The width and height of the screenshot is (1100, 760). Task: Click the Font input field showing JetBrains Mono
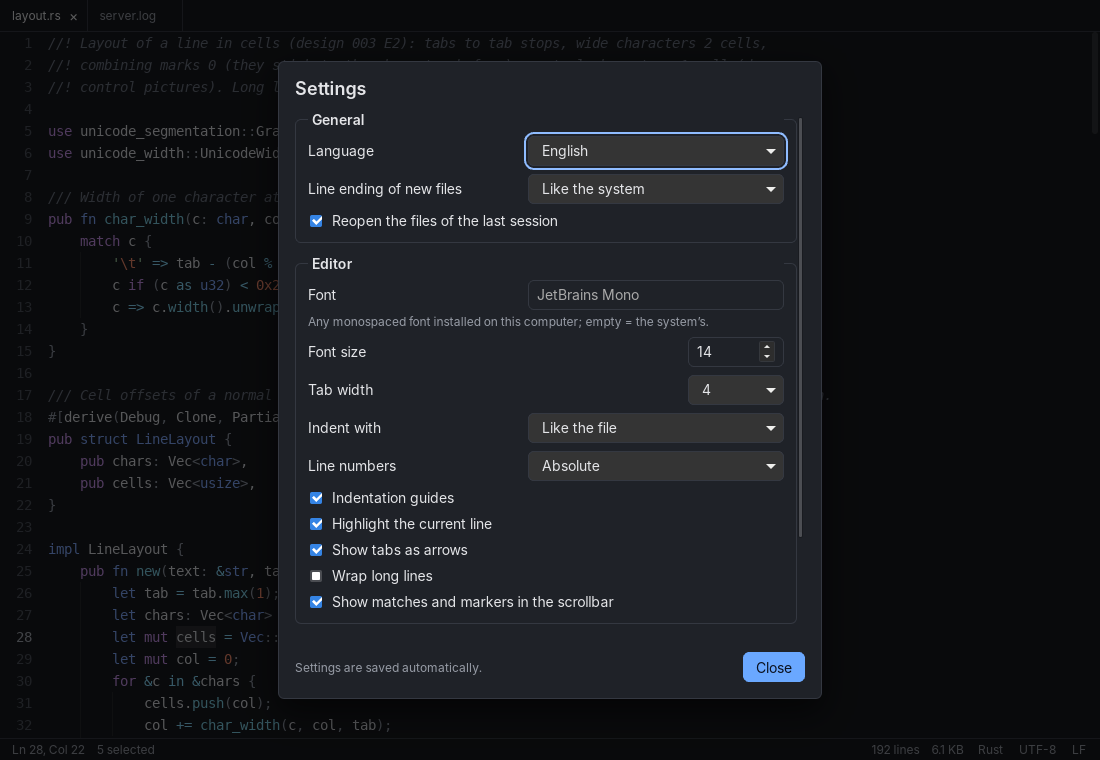655,295
